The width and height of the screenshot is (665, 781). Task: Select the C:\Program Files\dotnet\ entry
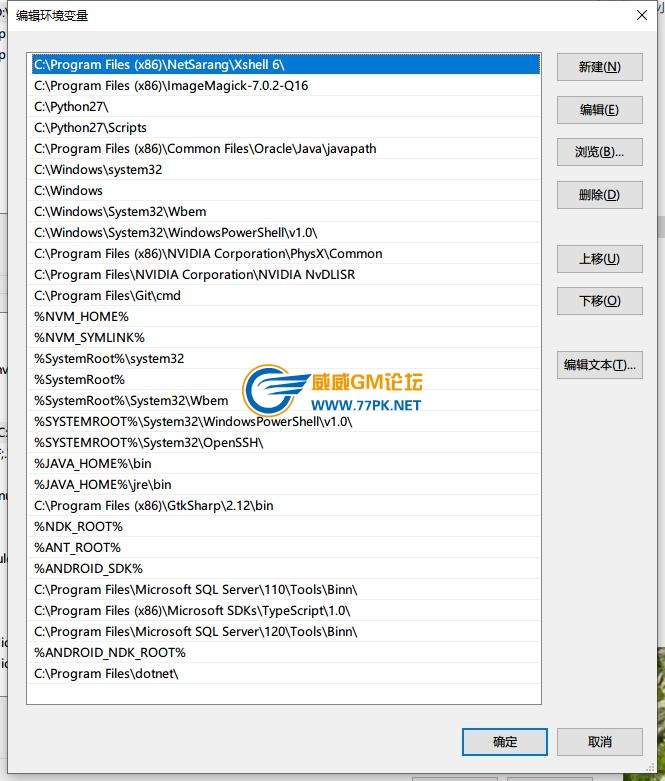click(x=285, y=673)
